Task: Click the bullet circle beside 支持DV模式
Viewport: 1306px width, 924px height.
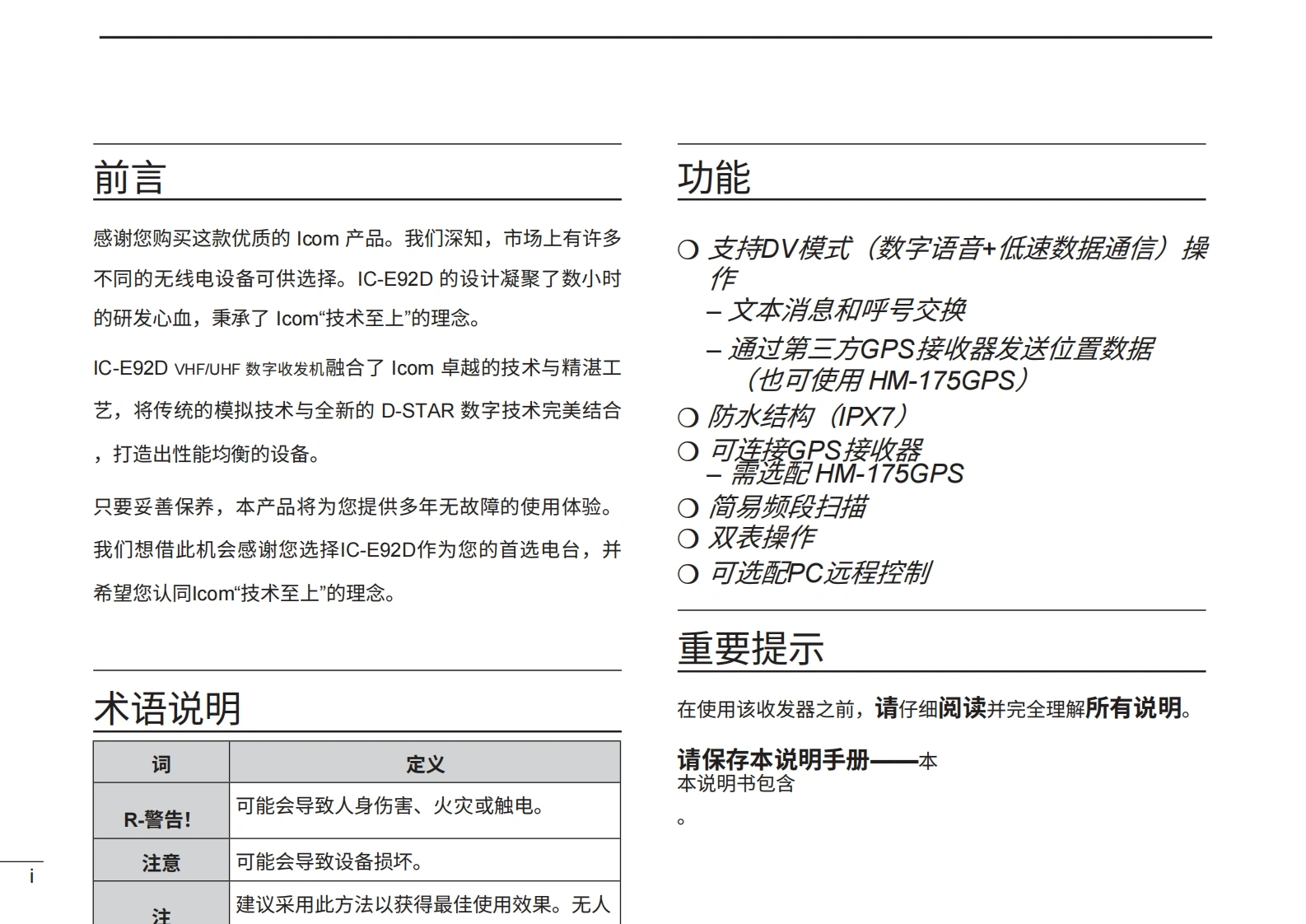Action: pos(688,250)
